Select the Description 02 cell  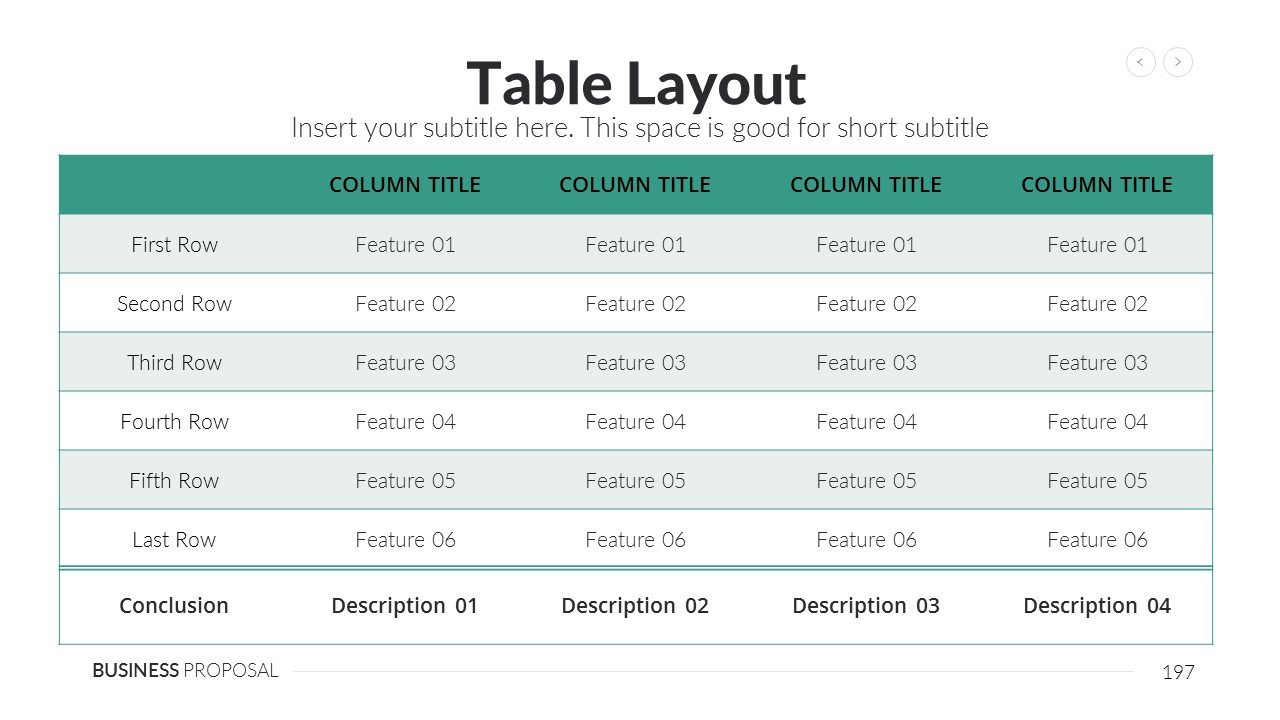click(635, 606)
